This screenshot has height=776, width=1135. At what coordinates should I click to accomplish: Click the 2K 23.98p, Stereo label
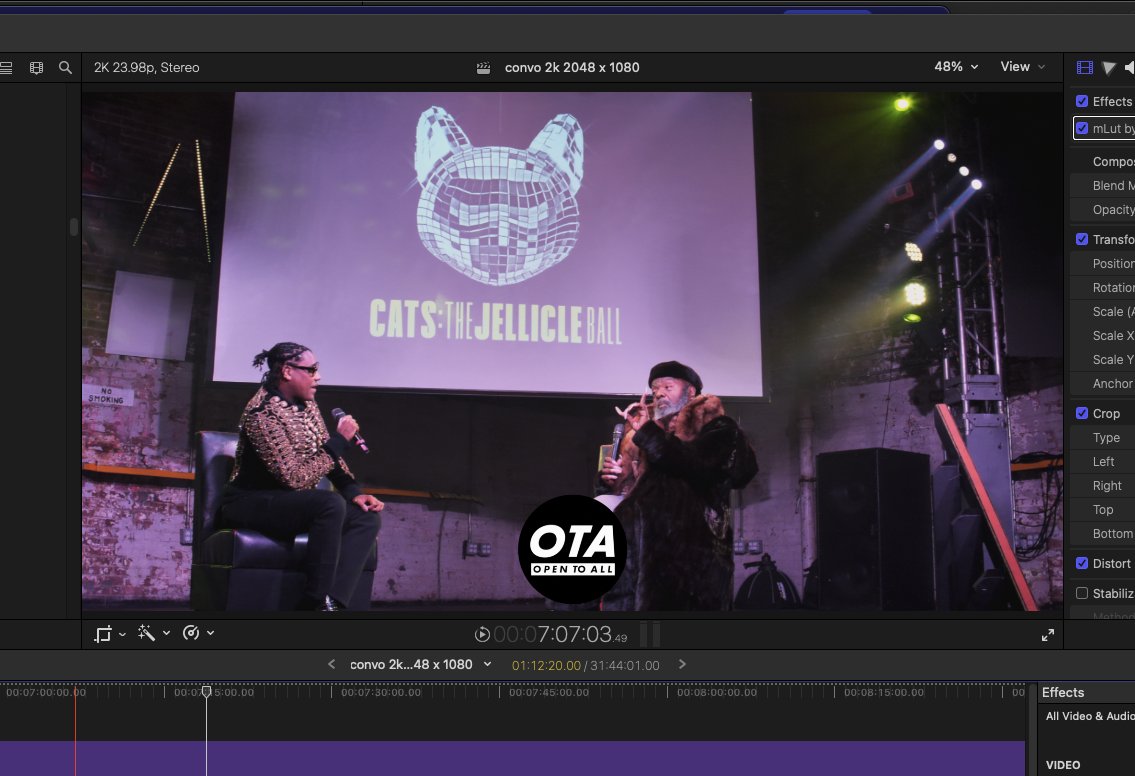pyautogui.click(x=146, y=67)
